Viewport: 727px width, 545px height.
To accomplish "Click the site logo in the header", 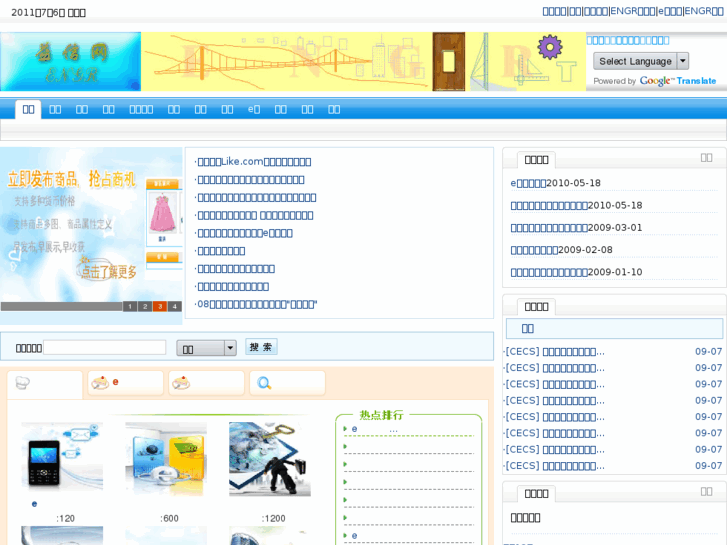I will (70, 61).
